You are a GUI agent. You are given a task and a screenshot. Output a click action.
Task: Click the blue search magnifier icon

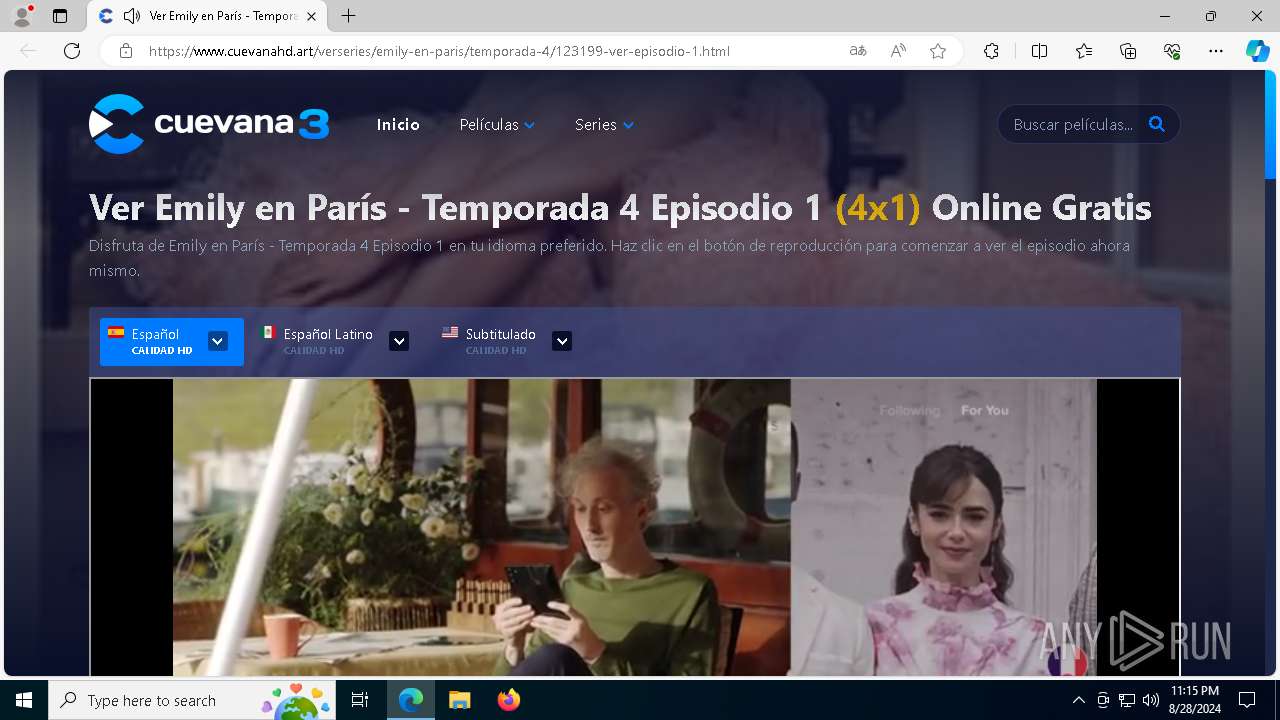pos(1157,124)
